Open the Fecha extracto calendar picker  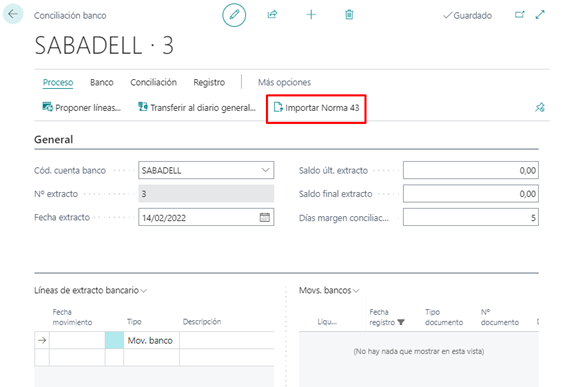(265, 217)
